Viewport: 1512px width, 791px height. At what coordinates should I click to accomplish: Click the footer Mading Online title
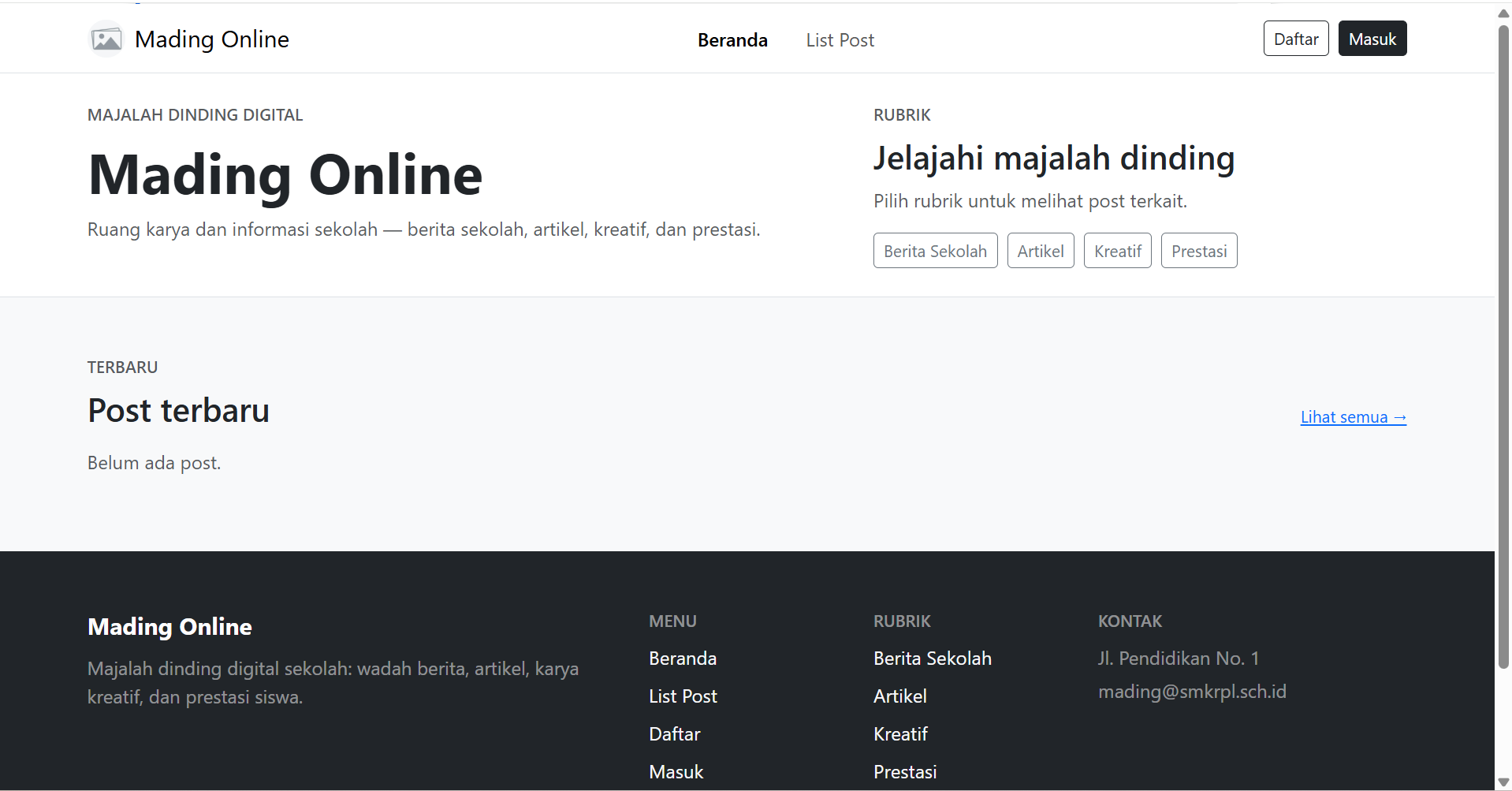pos(169,627)
